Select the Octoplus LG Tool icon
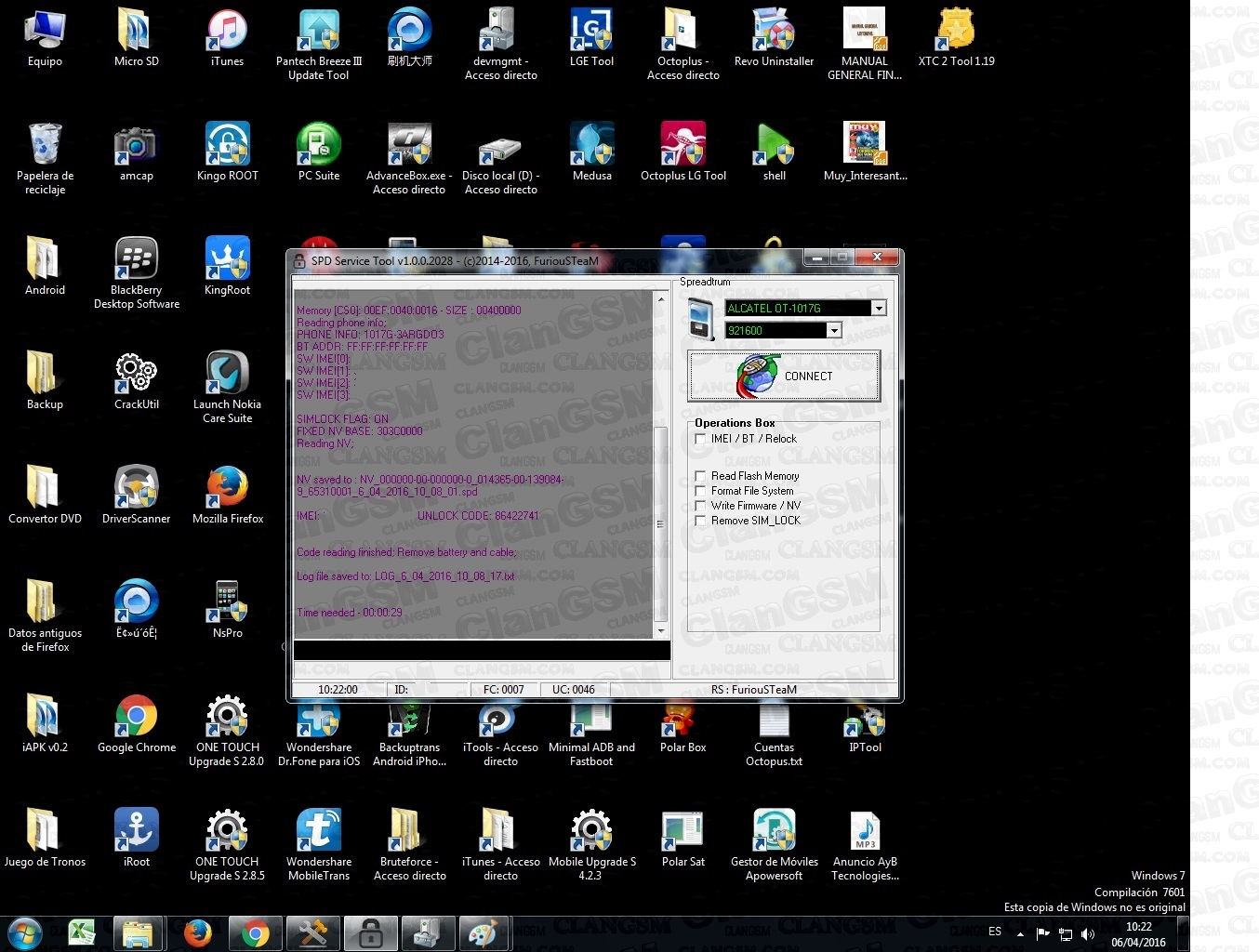This screenshot has height=952, width=1259. [683, 153]
